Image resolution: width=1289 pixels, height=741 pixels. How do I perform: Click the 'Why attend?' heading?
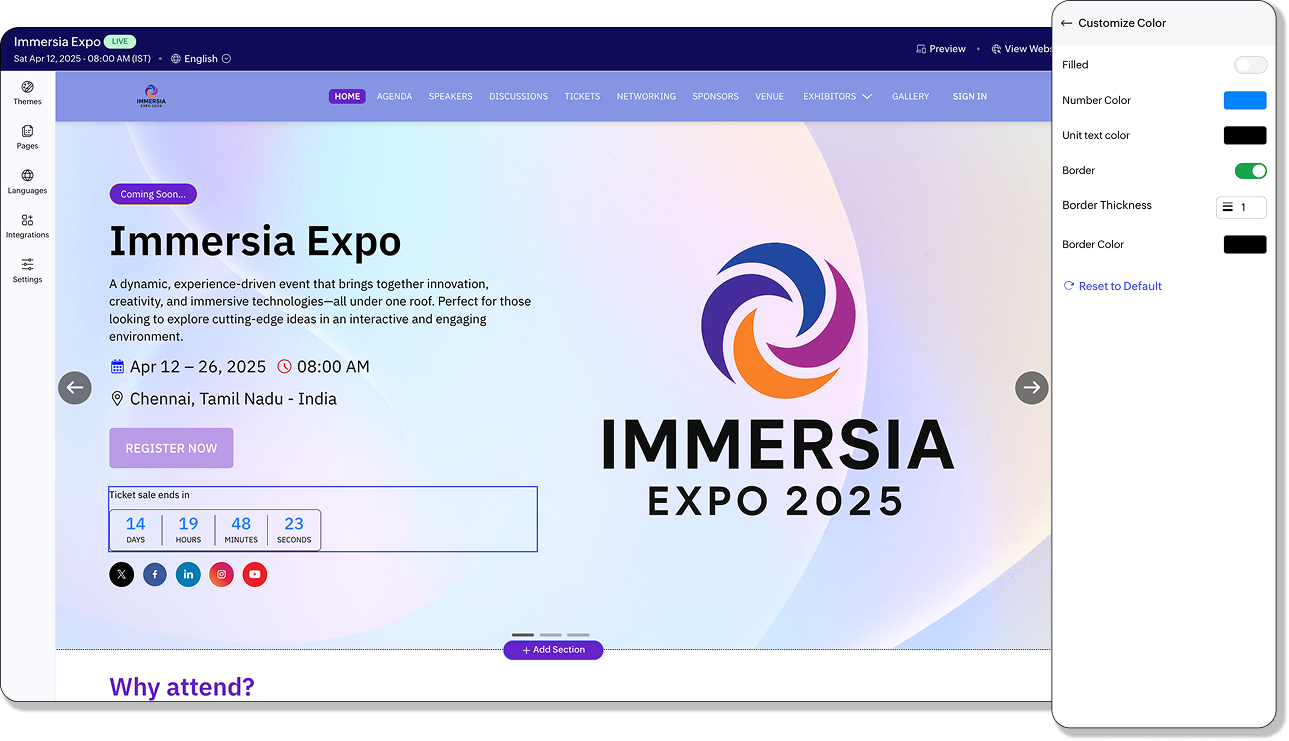[x=182, y=687]
